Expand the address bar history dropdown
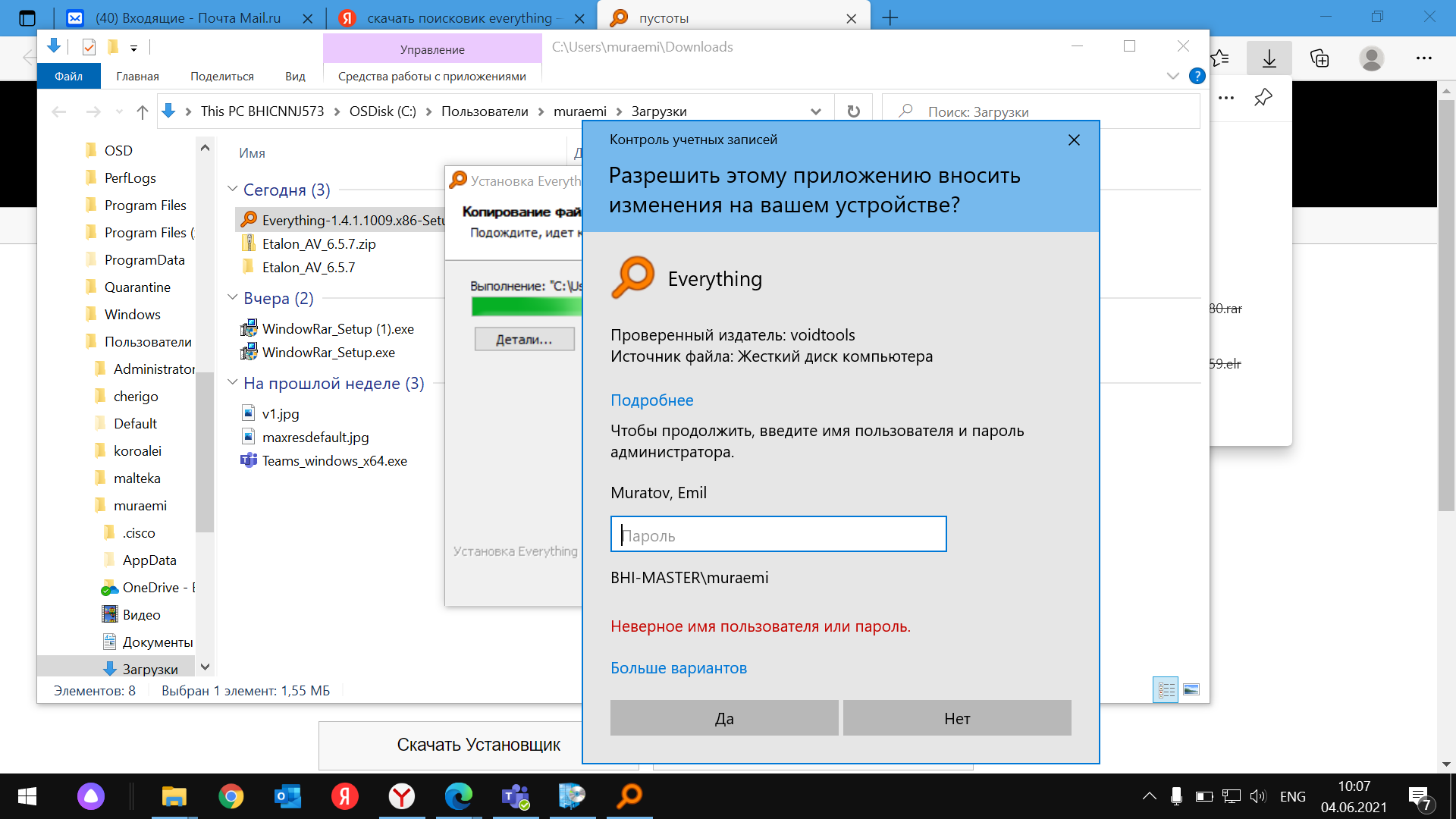1456x819 pixels. coord(816,111)
